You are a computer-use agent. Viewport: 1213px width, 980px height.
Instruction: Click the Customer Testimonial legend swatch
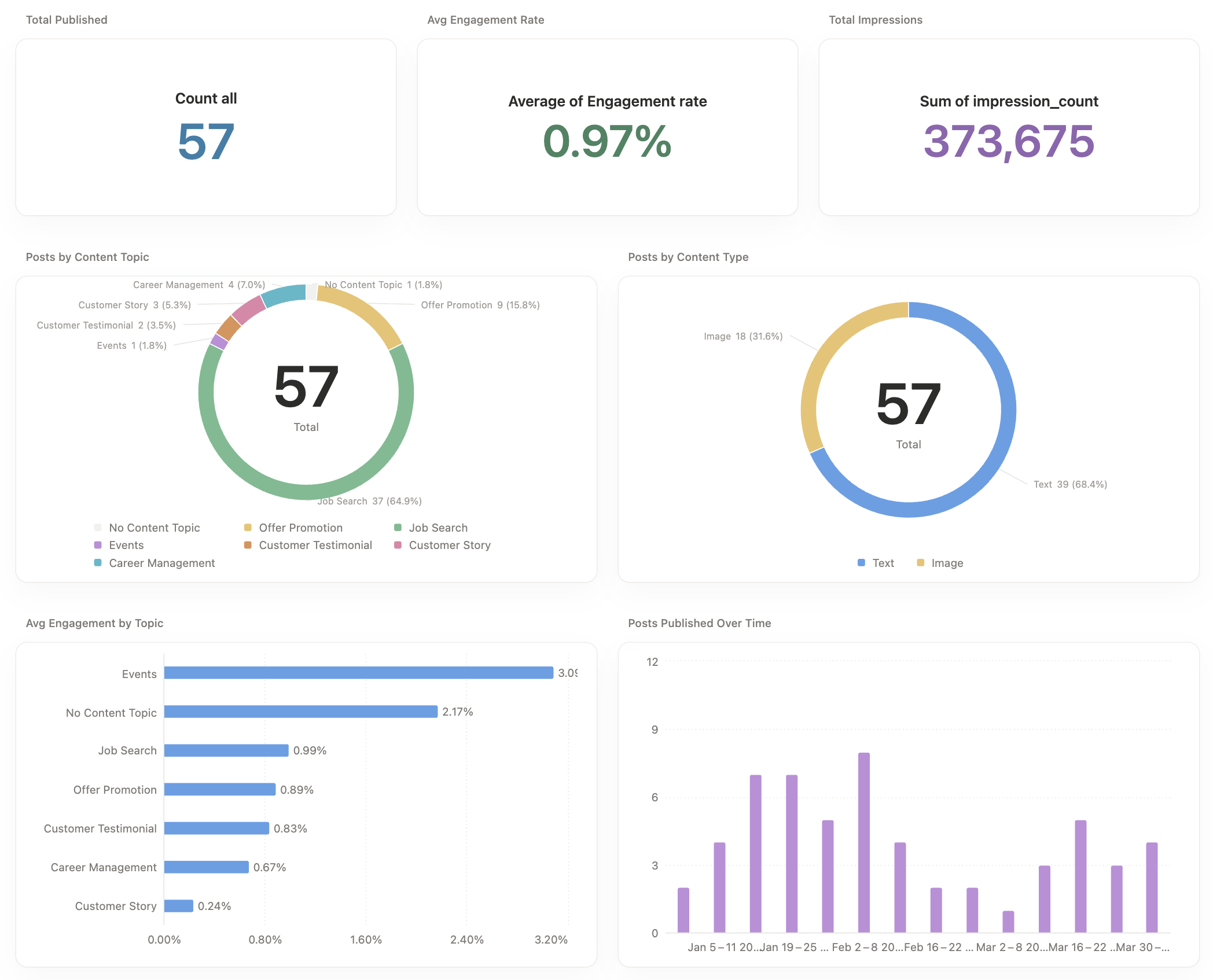coord(248,545)
